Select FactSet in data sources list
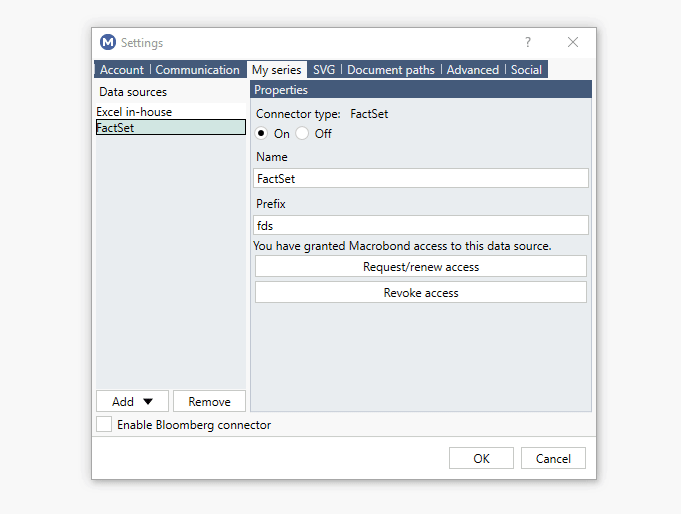 coord(171,127)
